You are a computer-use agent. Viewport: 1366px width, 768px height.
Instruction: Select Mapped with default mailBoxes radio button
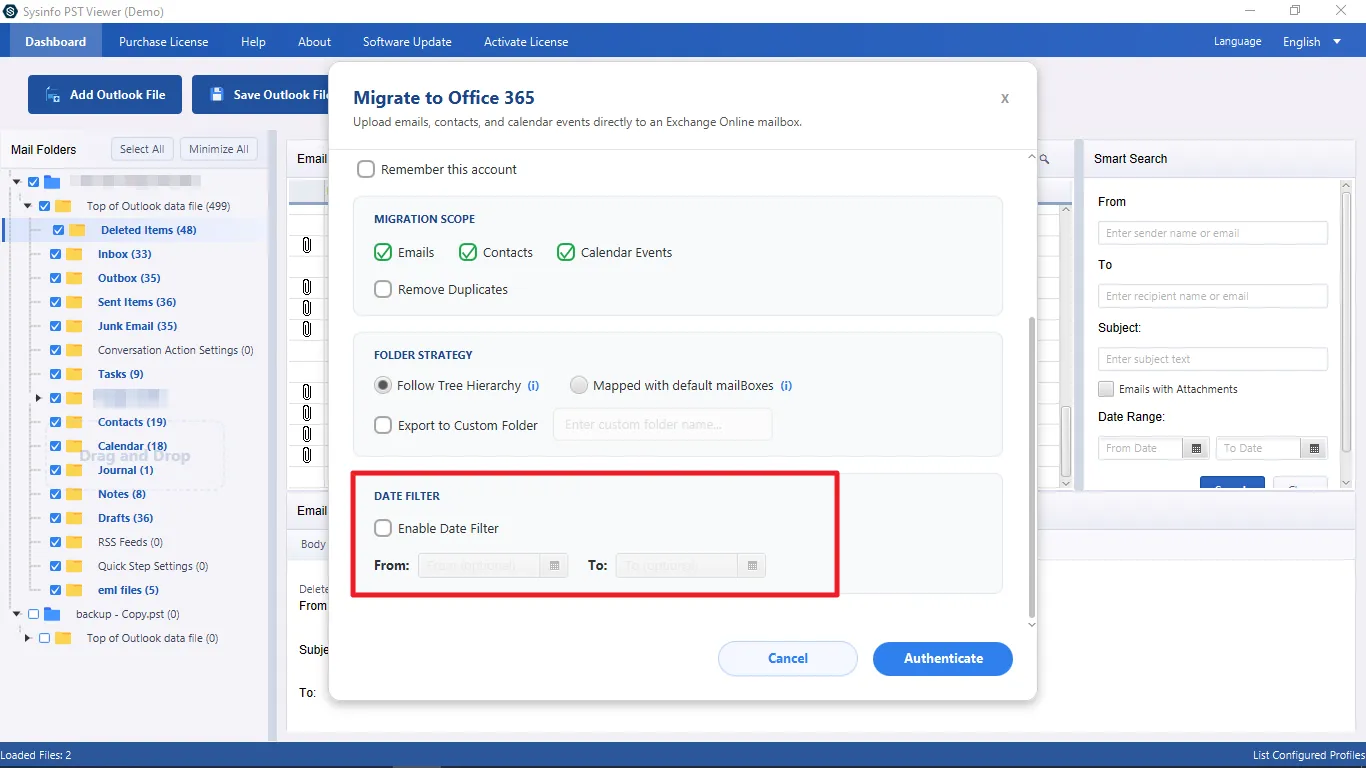pyautogui.click(x=579, y=385)
